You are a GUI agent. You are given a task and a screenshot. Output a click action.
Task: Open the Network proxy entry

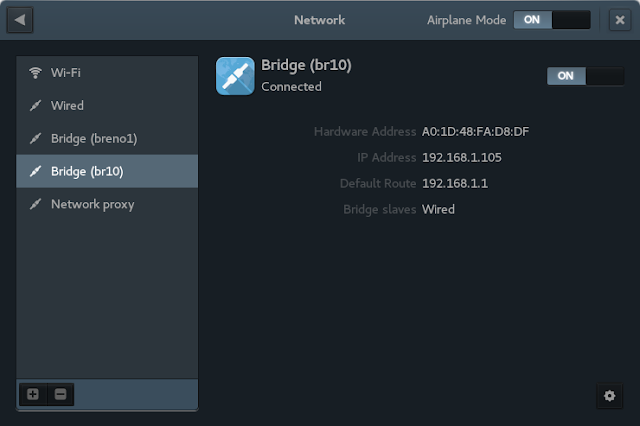tap(107, 204)
